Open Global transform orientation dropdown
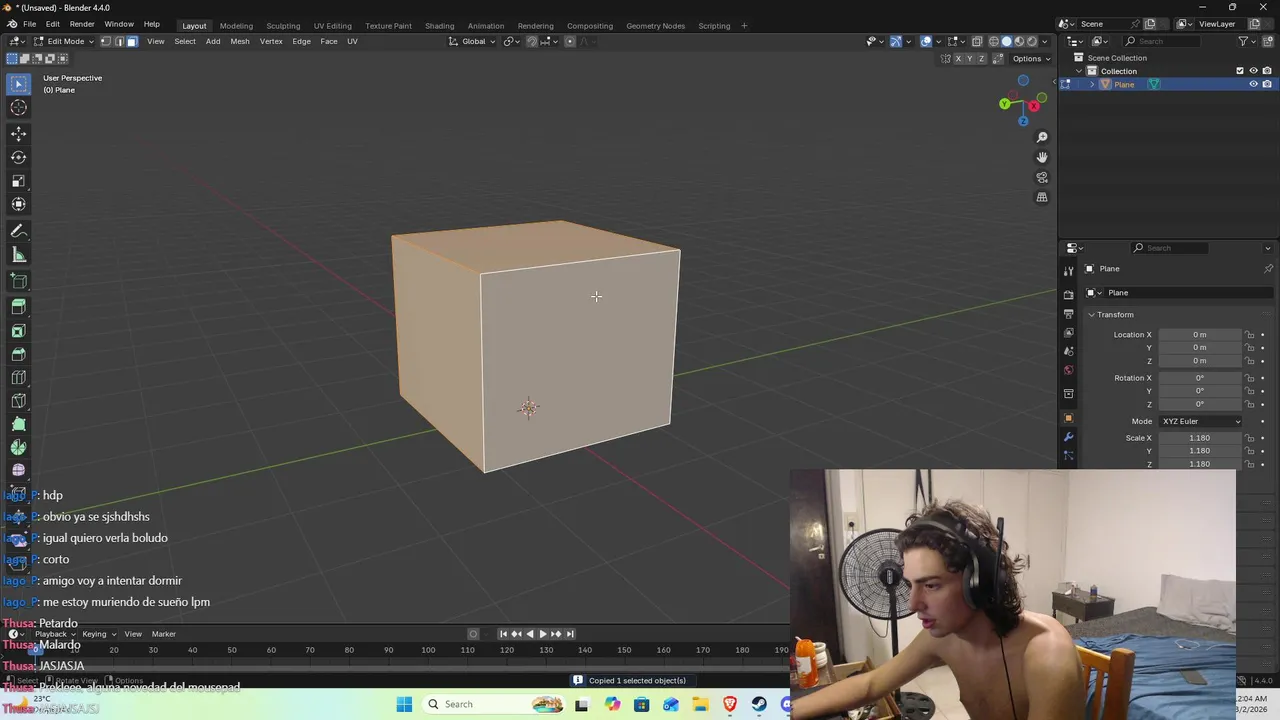The image size is (1280, 720). pyautogui.click(x=470, y=41)
